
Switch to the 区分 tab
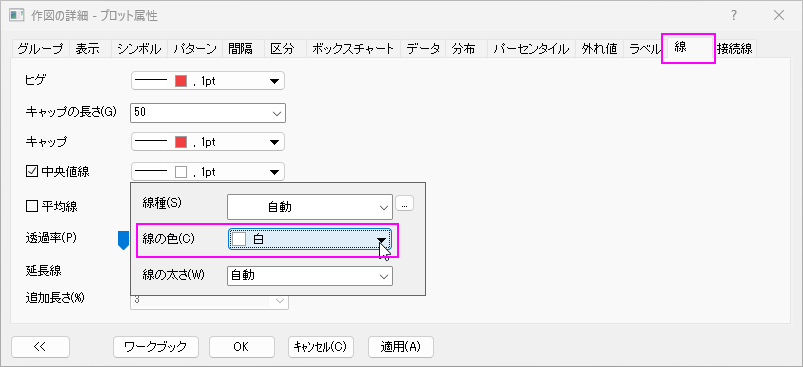285,49
